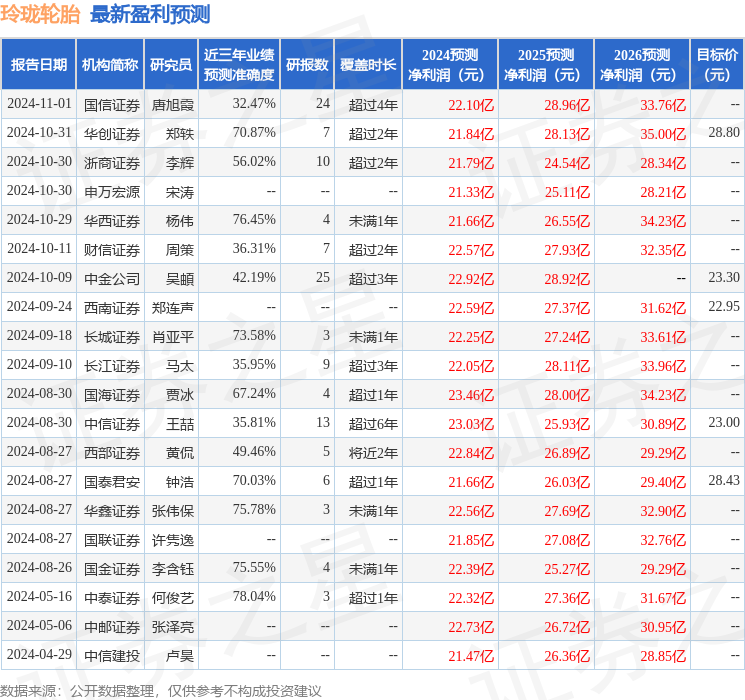Click coverage duration 将近2年
Image resolution: width=745 pixels, height=700 pixels.
click(373, 453)
